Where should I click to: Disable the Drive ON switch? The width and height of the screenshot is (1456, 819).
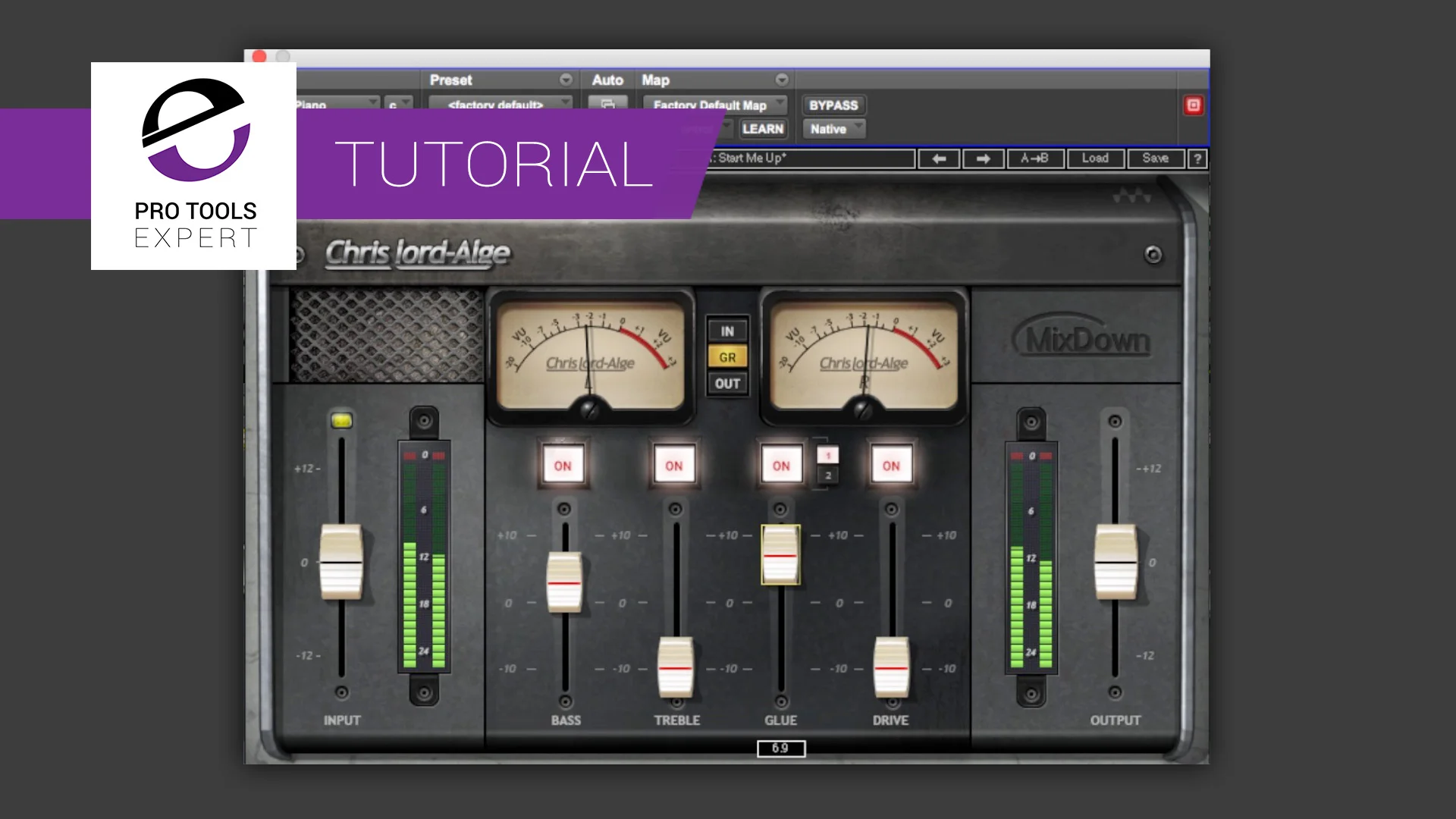(x=890, y=466)
